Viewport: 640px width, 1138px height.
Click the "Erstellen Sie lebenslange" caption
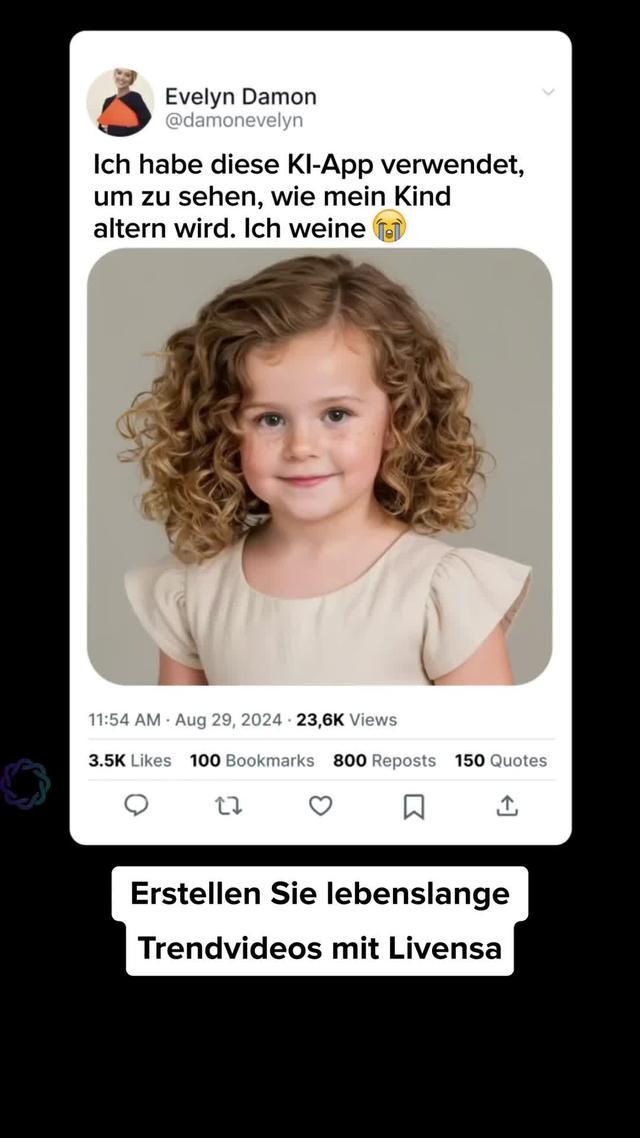coord(320,893)
